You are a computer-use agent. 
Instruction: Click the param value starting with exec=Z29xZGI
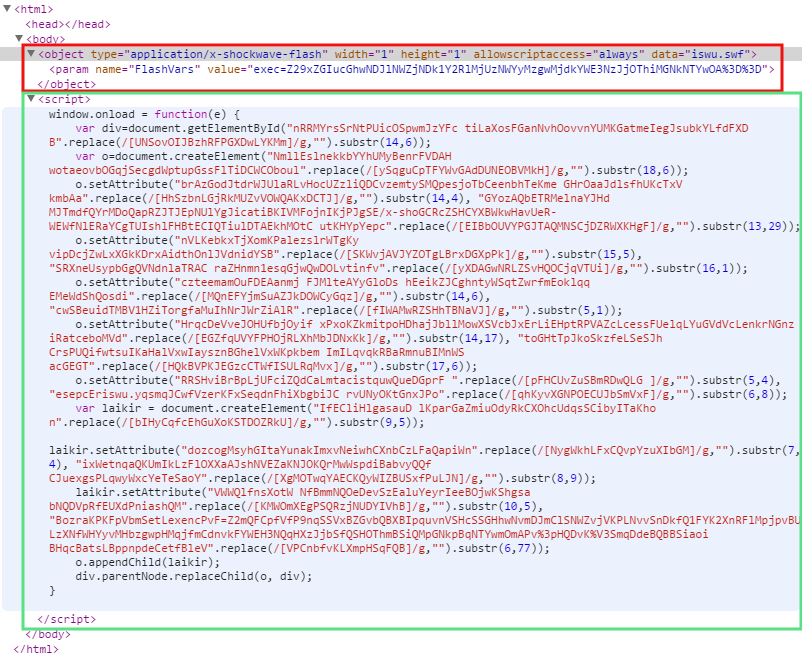[x=508, y=69]
